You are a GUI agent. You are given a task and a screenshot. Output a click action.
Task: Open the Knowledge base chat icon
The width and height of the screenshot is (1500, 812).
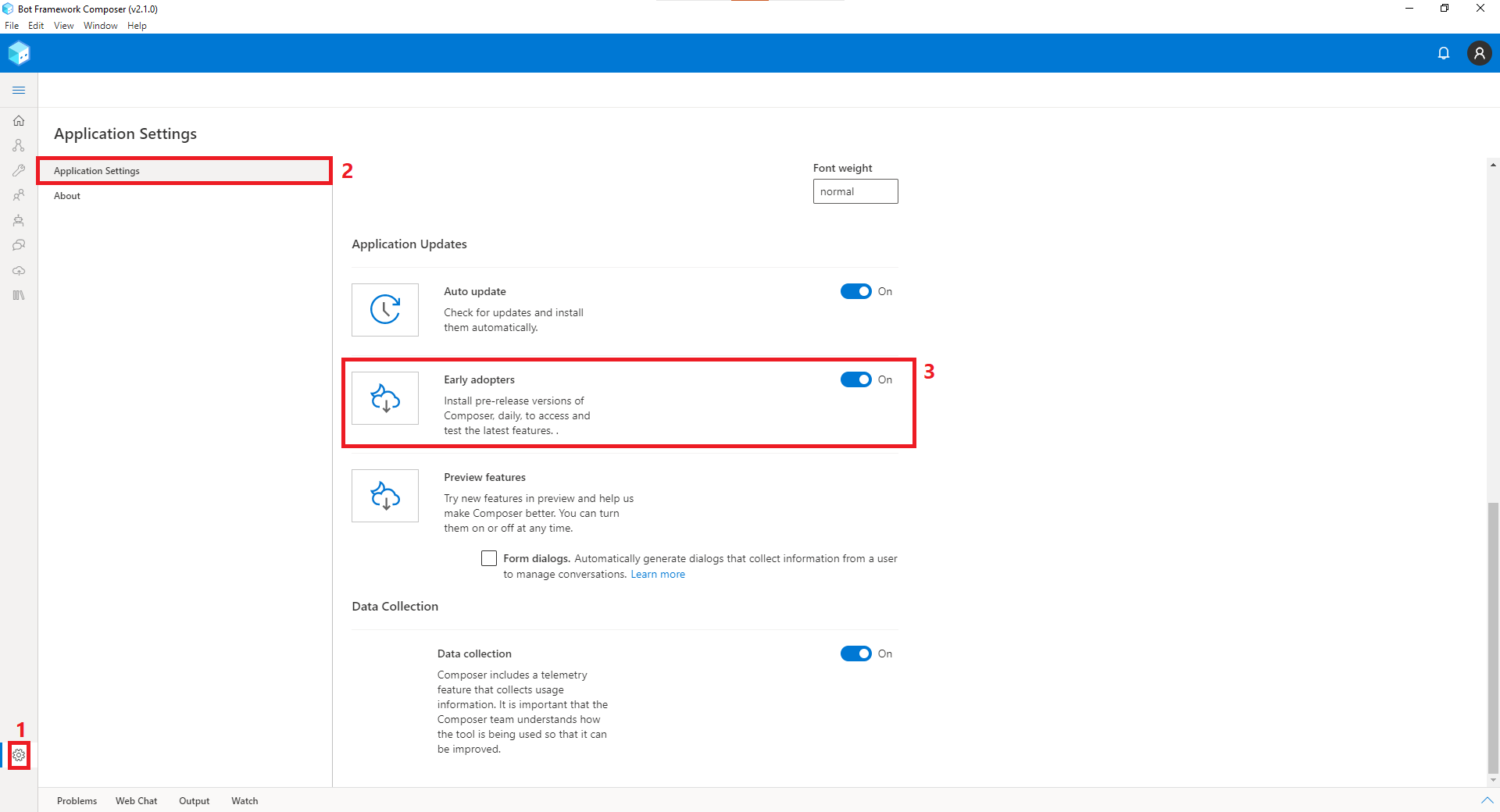pos(19,245)
